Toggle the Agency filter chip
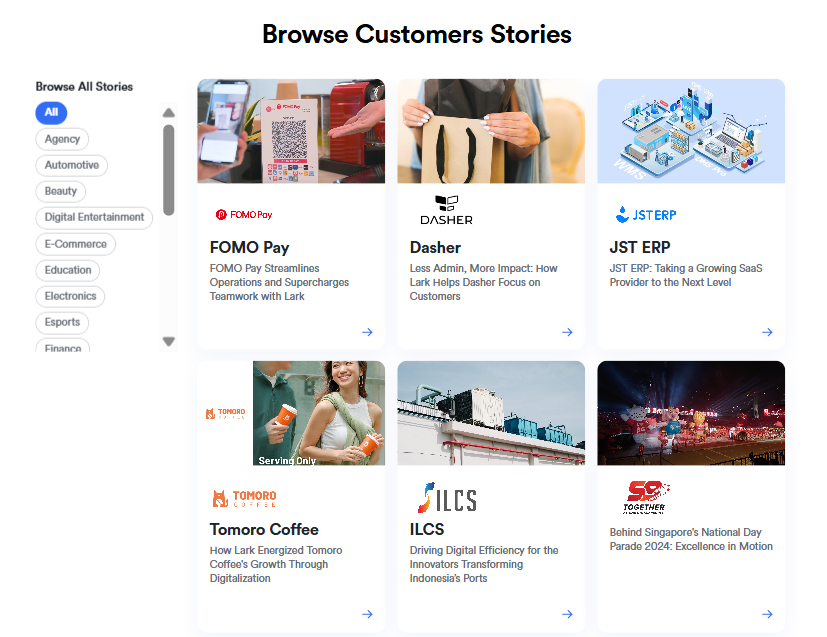 pos(62,139)
